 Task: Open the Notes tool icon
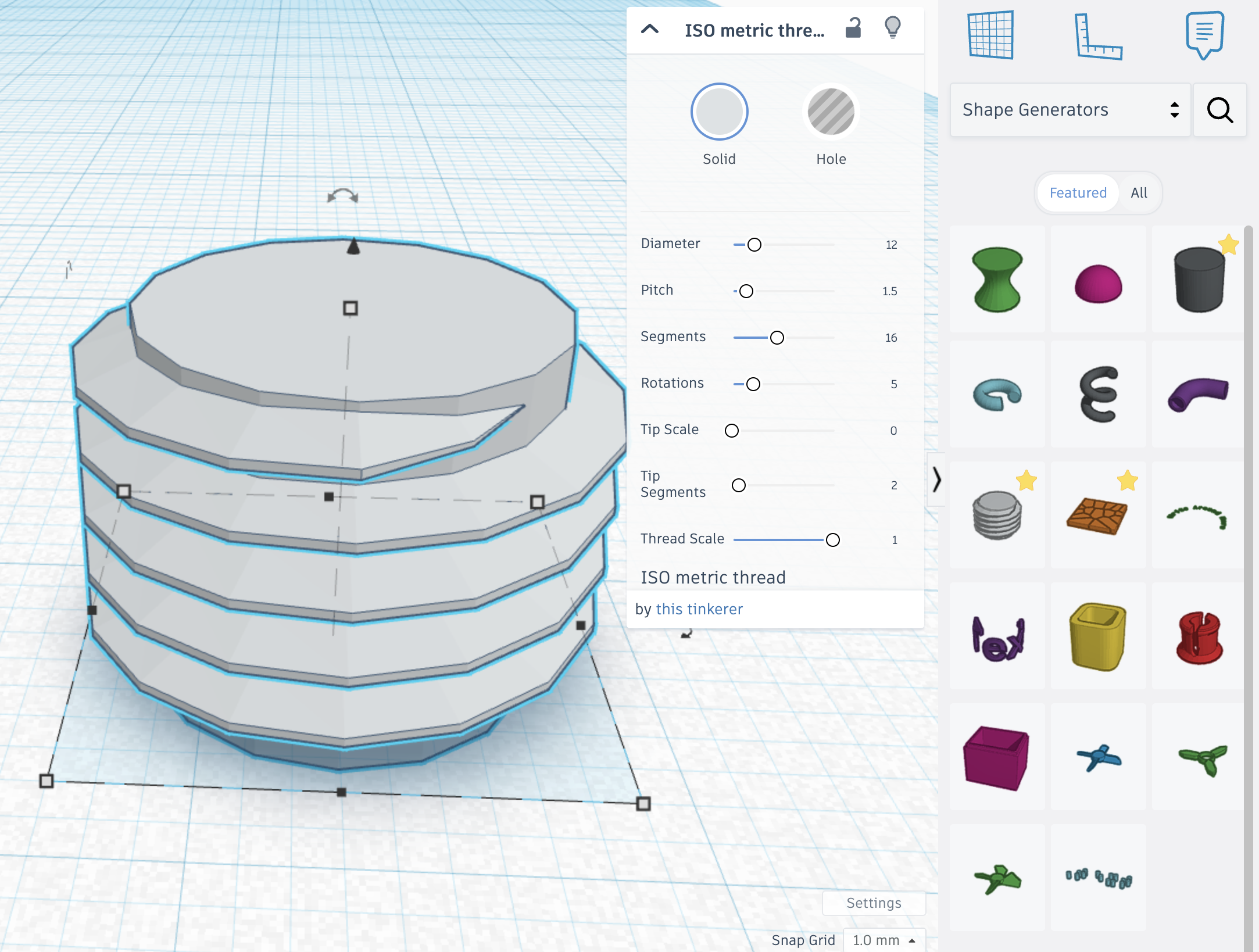point(1204,35)
